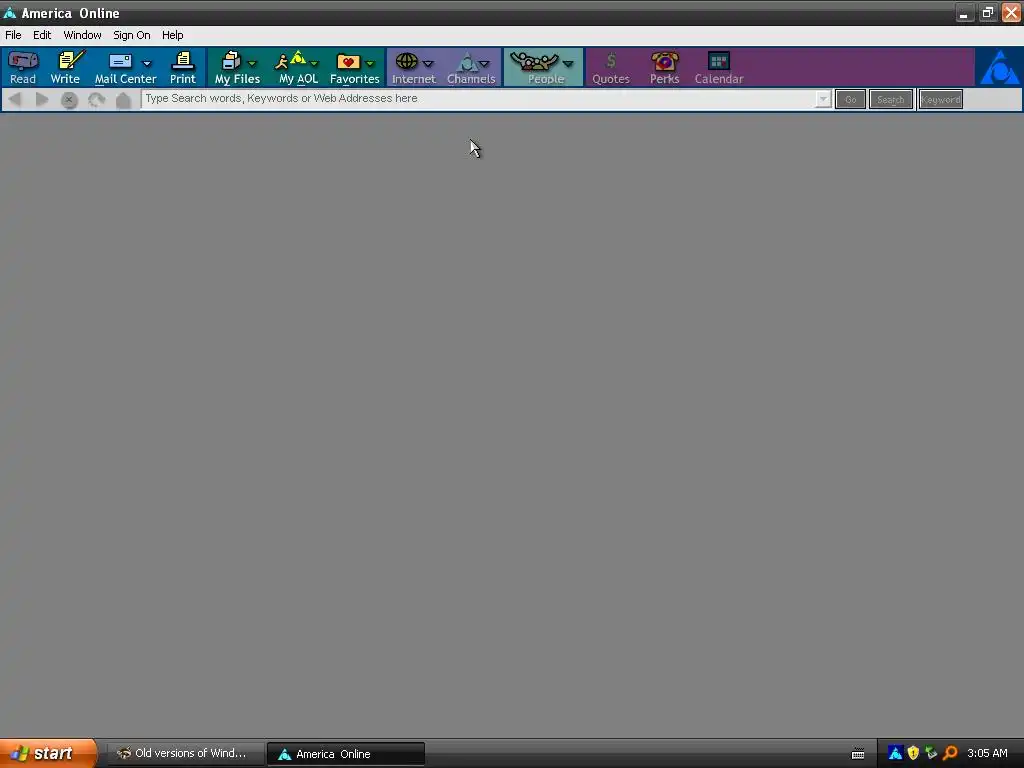Open the Edit menu
The image size is (1024, 768).
(x=42, y=35)
